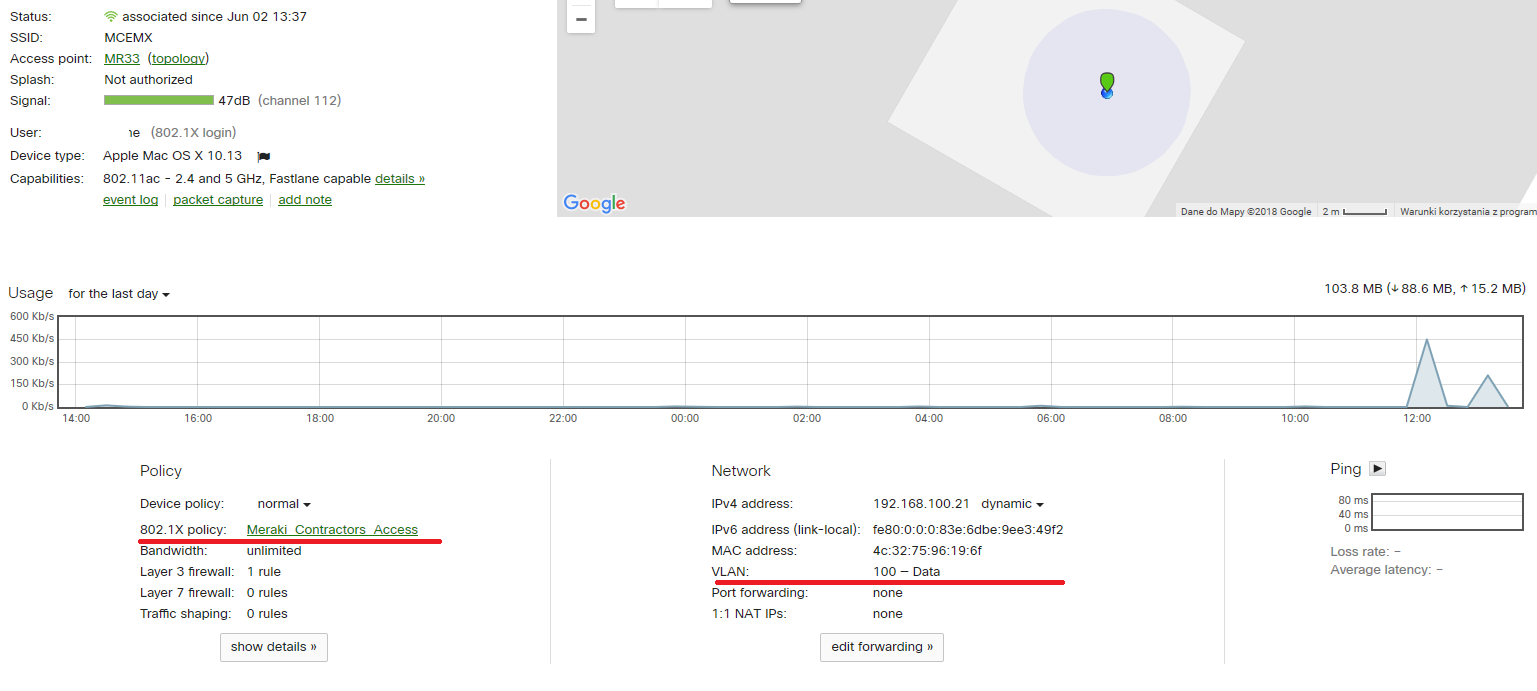
Task: Click the Traffic shaping '0 rules' value
Action: tap(267, 614)
